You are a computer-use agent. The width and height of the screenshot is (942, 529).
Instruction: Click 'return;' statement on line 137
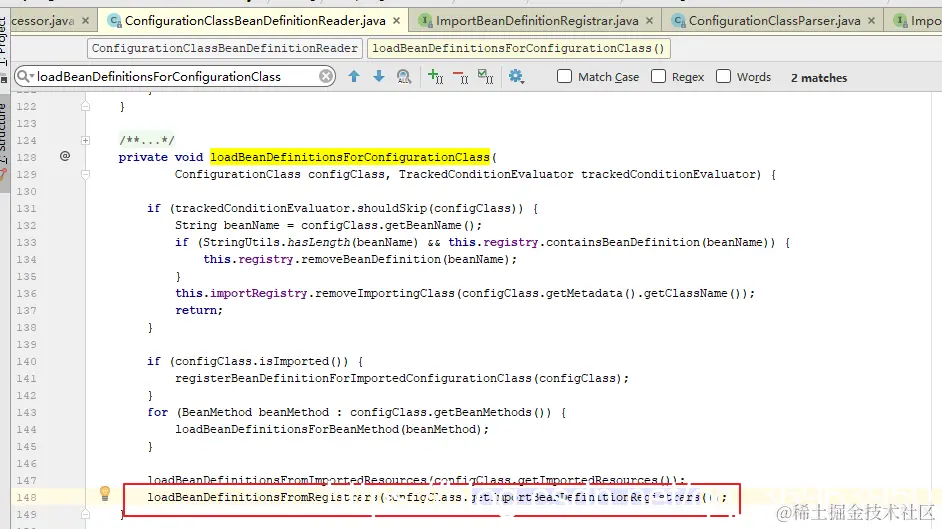pyautogui.click(x=199, y=310)
